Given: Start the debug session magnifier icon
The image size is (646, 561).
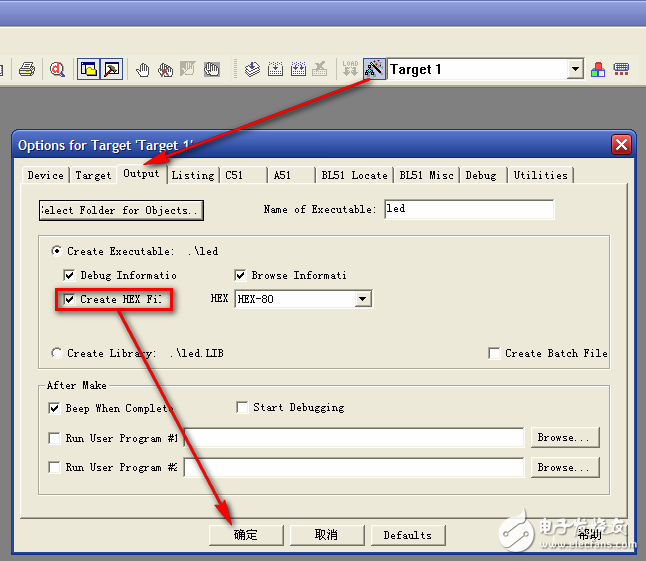Looking at the screenshot, I should [58, 69].
